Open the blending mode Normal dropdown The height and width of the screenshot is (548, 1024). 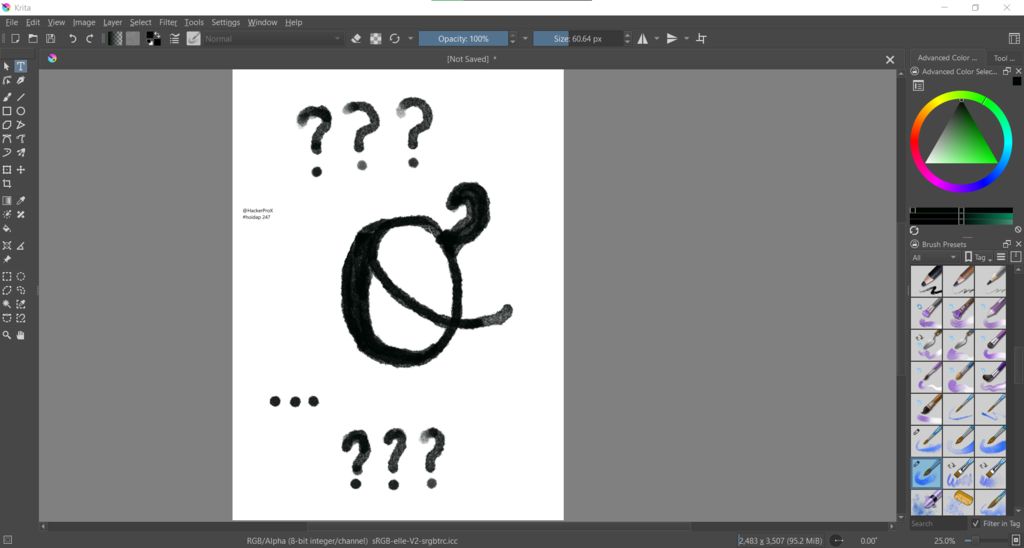click(x=273, y=39)
